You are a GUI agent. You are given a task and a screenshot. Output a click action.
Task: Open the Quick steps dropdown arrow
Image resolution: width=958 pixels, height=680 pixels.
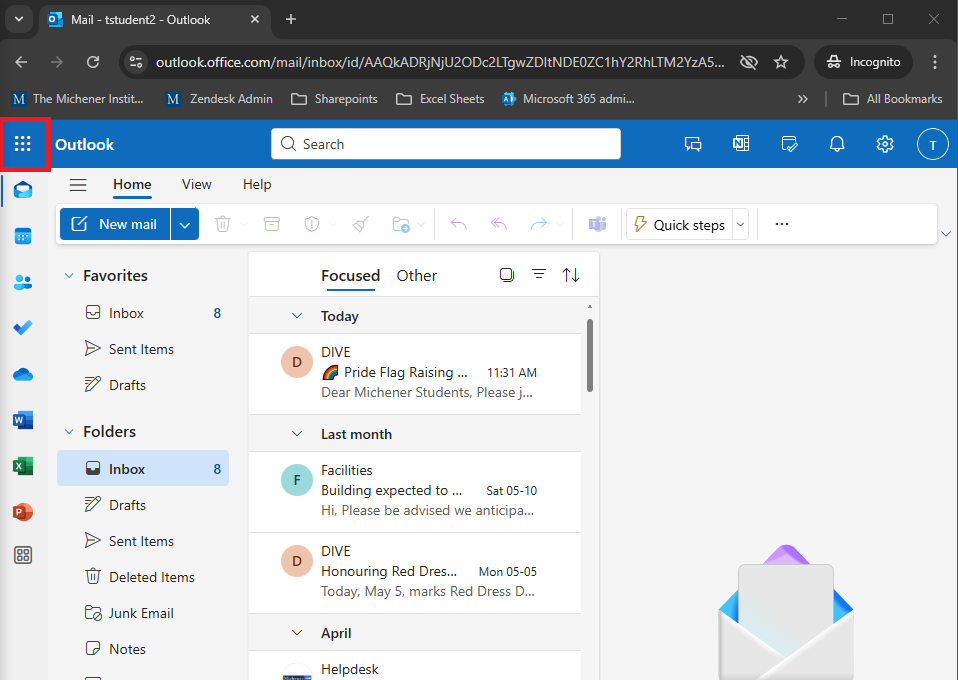[741, 225]
